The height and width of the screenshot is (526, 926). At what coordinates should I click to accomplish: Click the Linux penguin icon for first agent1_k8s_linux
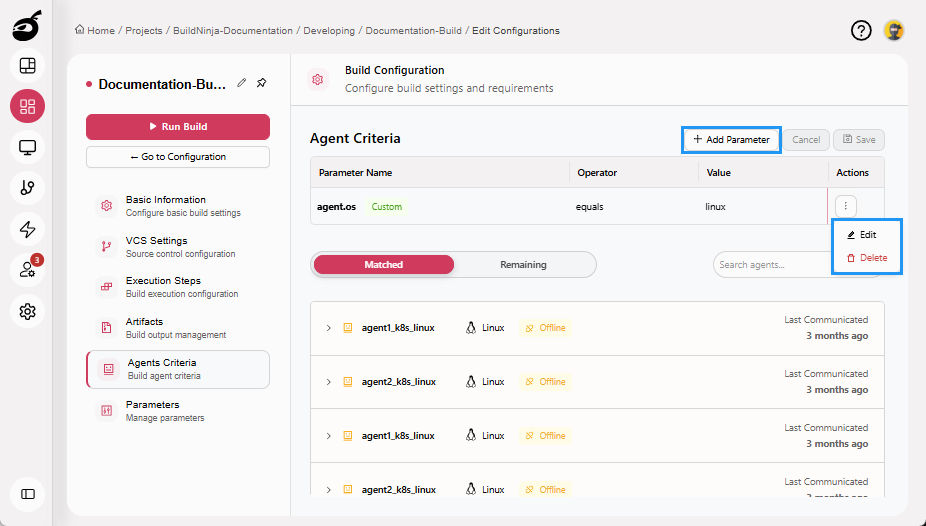click(x=471, y=328)
